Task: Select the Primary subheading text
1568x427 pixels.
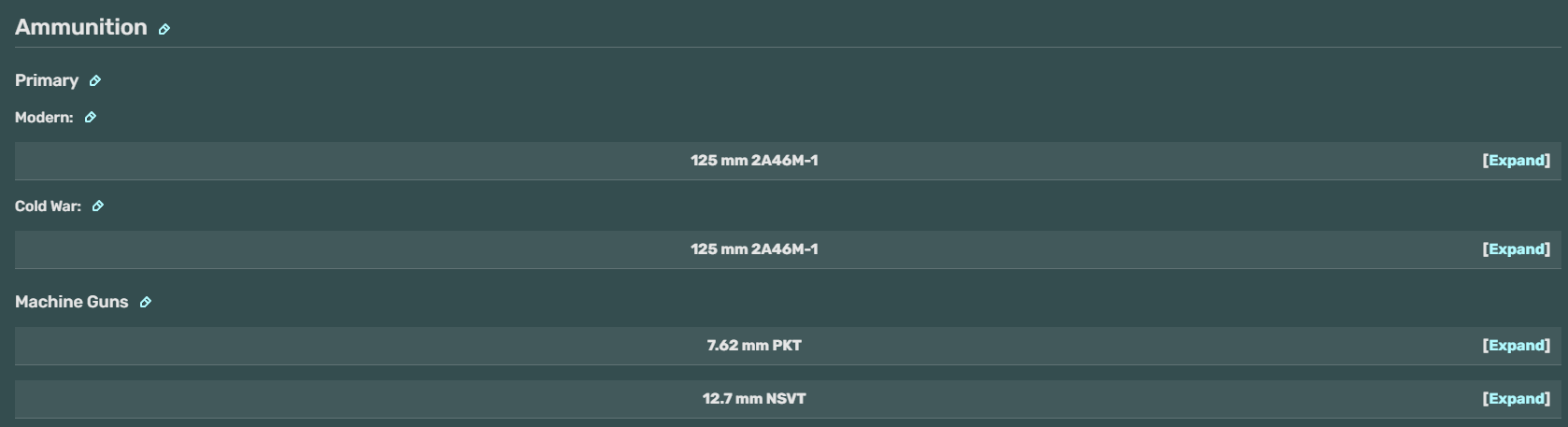Action: [47, 80]
